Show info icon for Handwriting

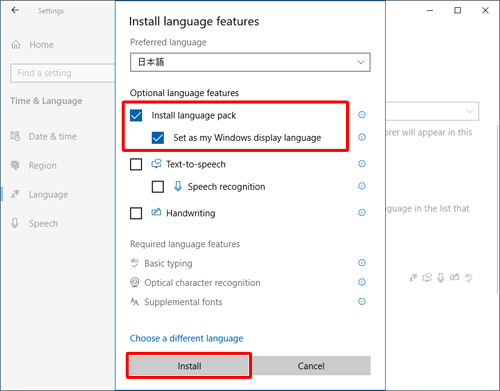point(362,213)
